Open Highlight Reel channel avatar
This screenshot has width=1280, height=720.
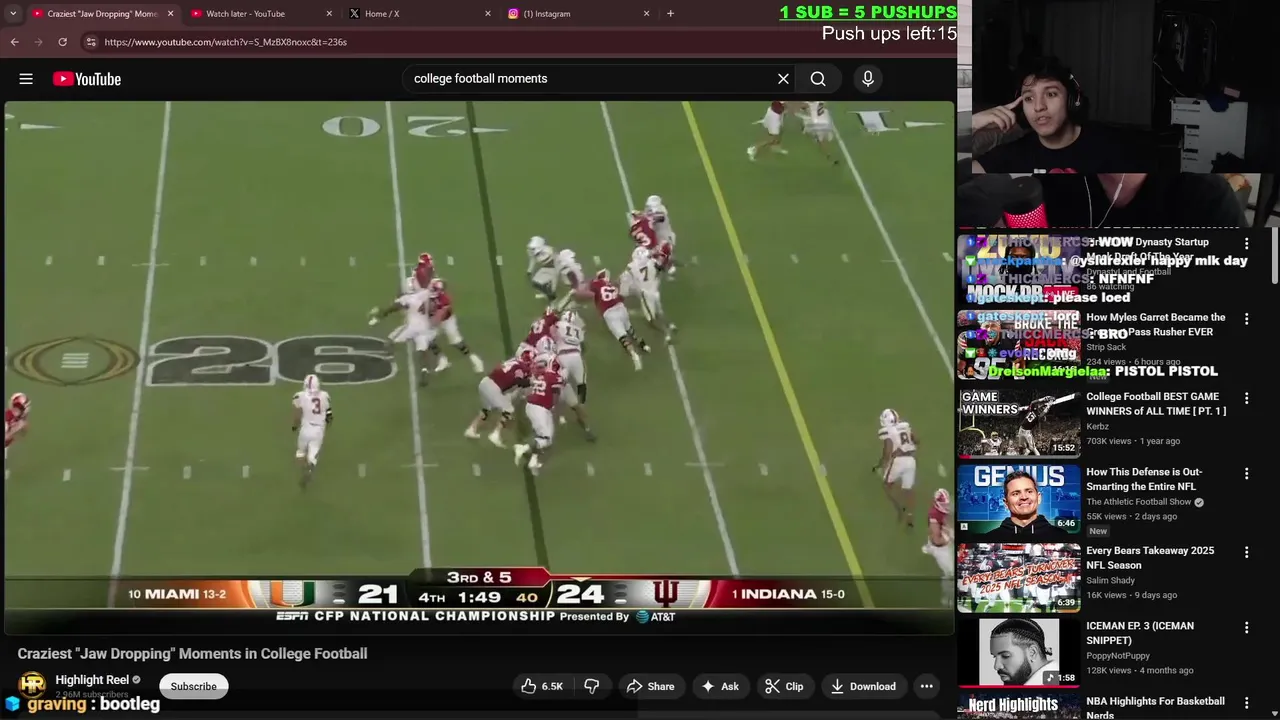click(x=32, y=685)
